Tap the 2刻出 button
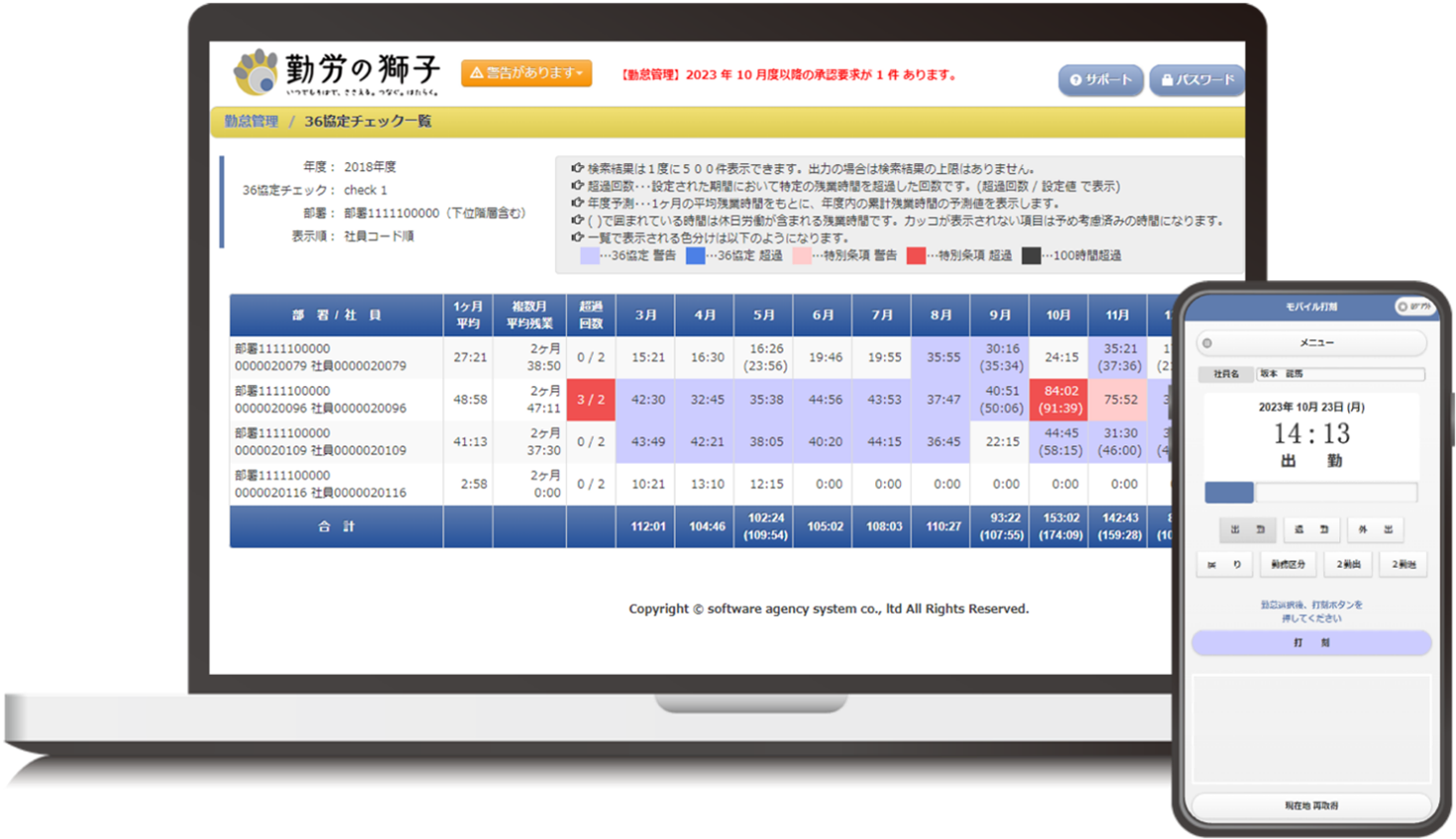 (1348, 563)
